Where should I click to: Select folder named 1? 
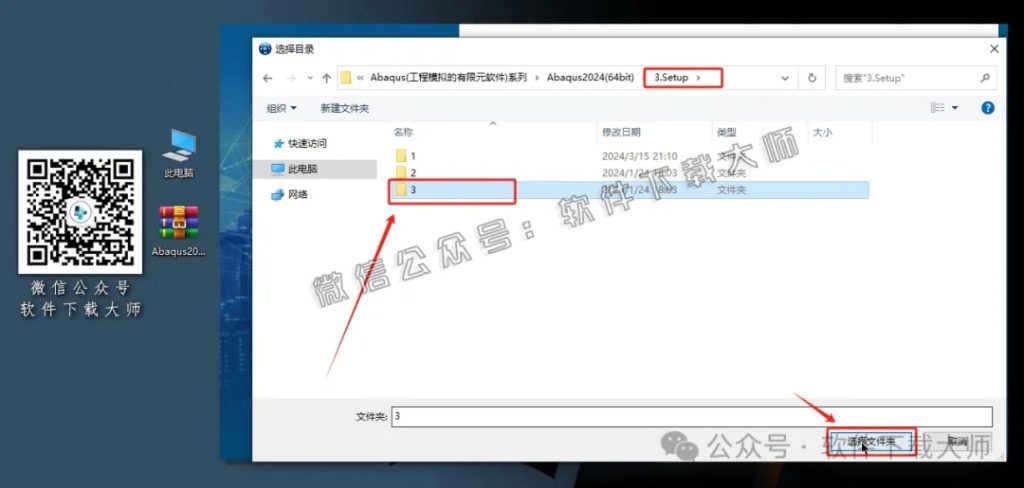tap(406, 155)
